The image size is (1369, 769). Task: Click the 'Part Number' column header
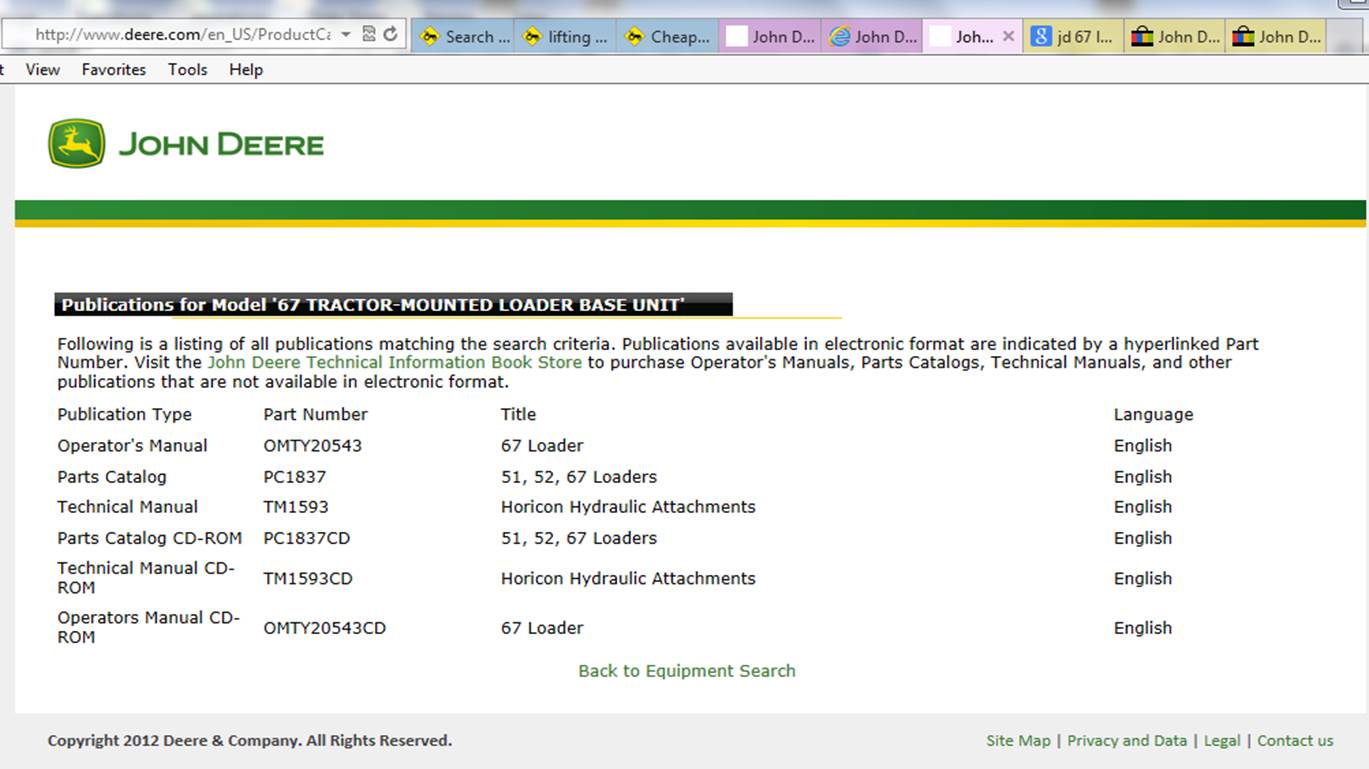click(316, 415)
